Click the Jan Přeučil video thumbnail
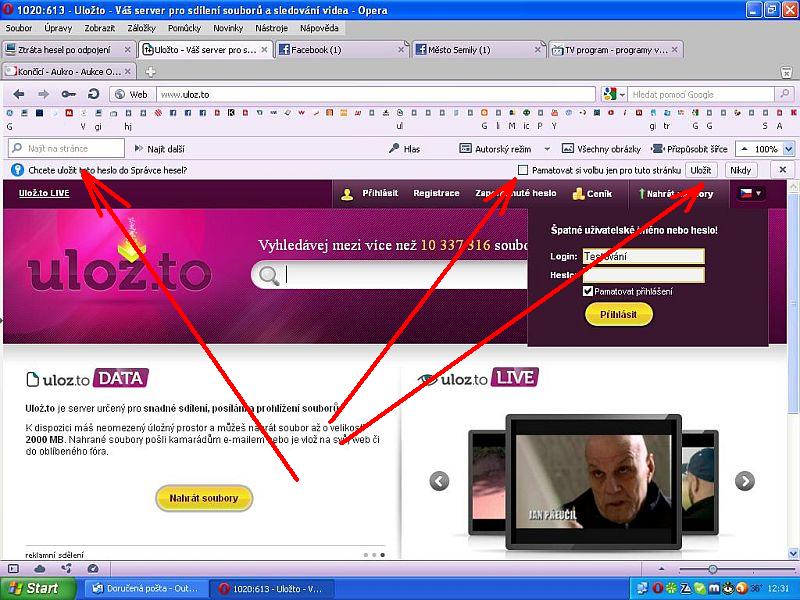Image resolution: width=800 pixels, height=600 pixels. tap(593, 482)
